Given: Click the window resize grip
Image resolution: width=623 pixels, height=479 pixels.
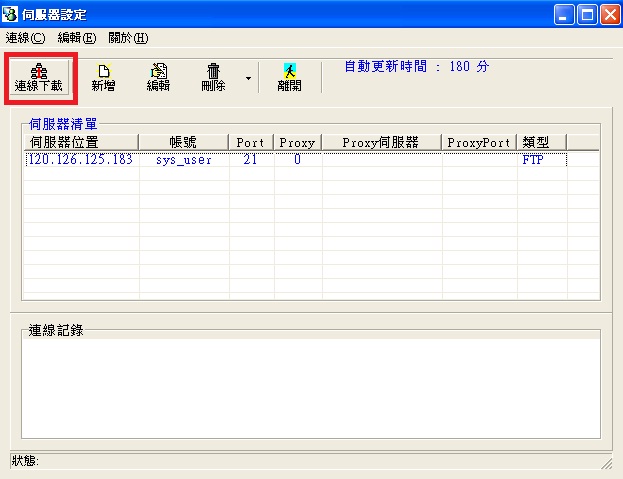Looking at the screenshot, I should coord(606,463).
